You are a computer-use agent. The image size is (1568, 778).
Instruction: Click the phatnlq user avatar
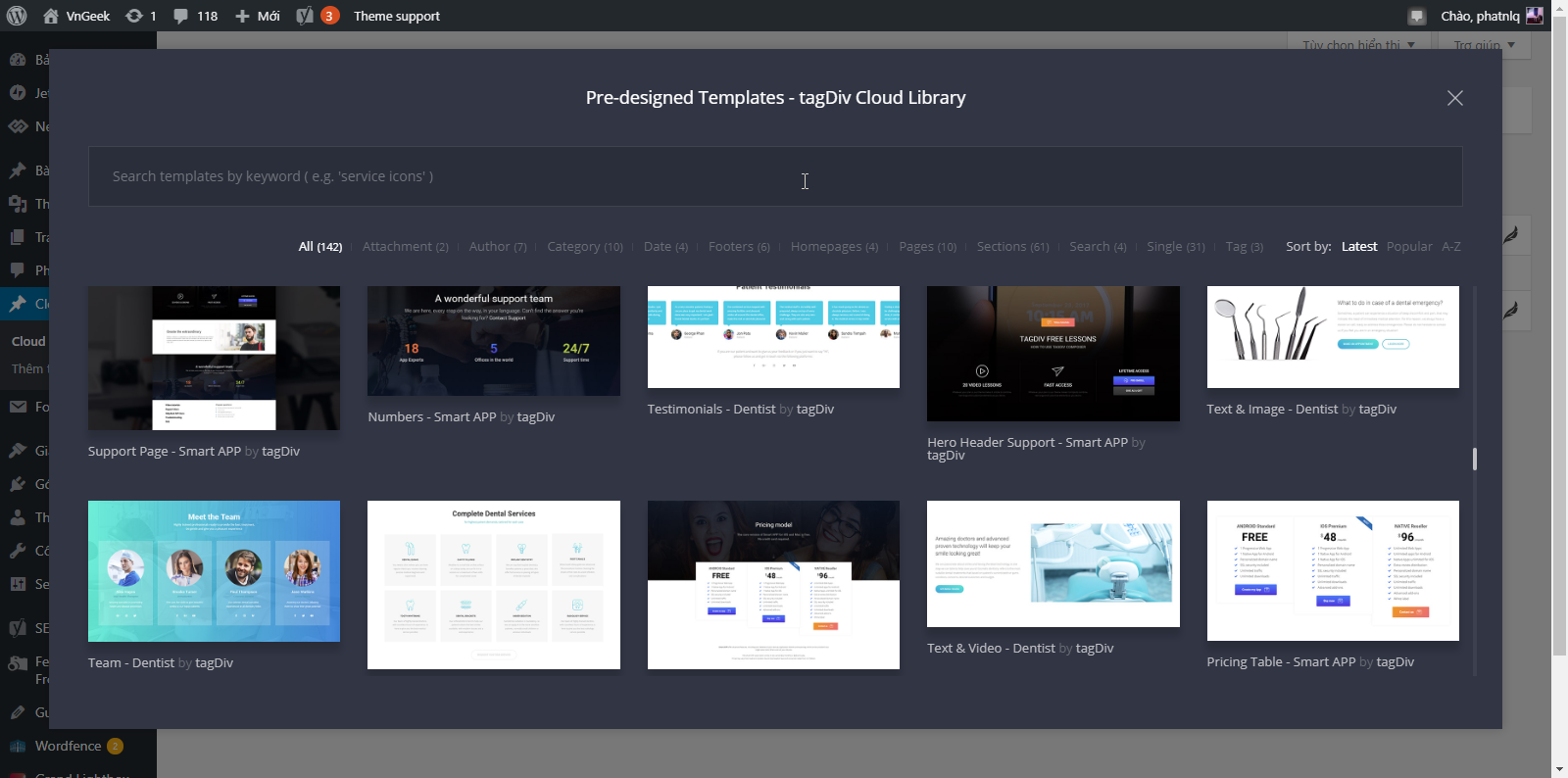coord(1535,15)
